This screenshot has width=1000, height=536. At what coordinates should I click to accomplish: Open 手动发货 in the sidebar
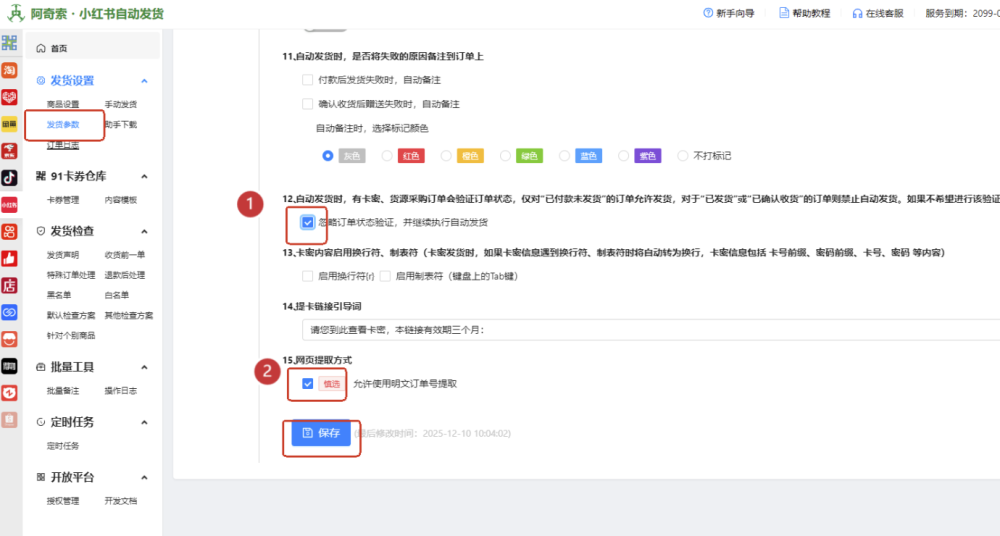pyautogui.click(x=121, y=104)
